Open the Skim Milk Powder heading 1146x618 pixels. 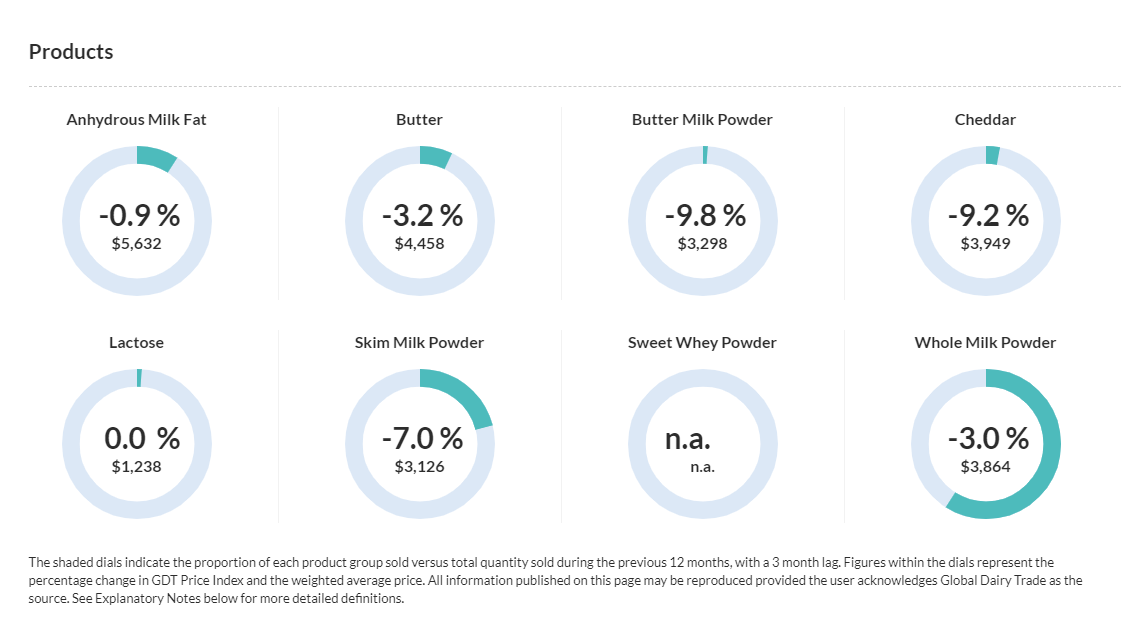419,343
